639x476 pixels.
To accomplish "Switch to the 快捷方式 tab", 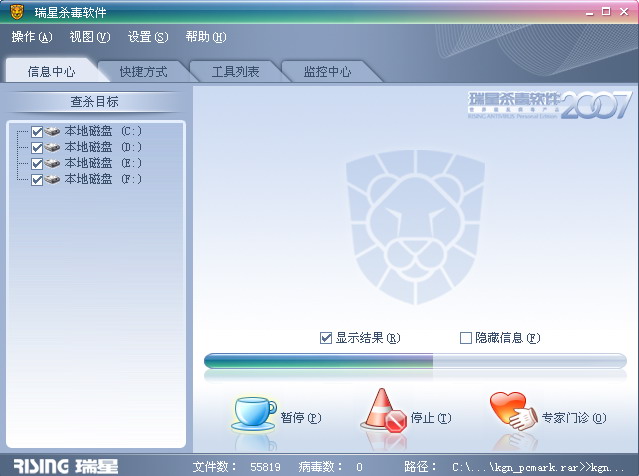I will point(143,72).
